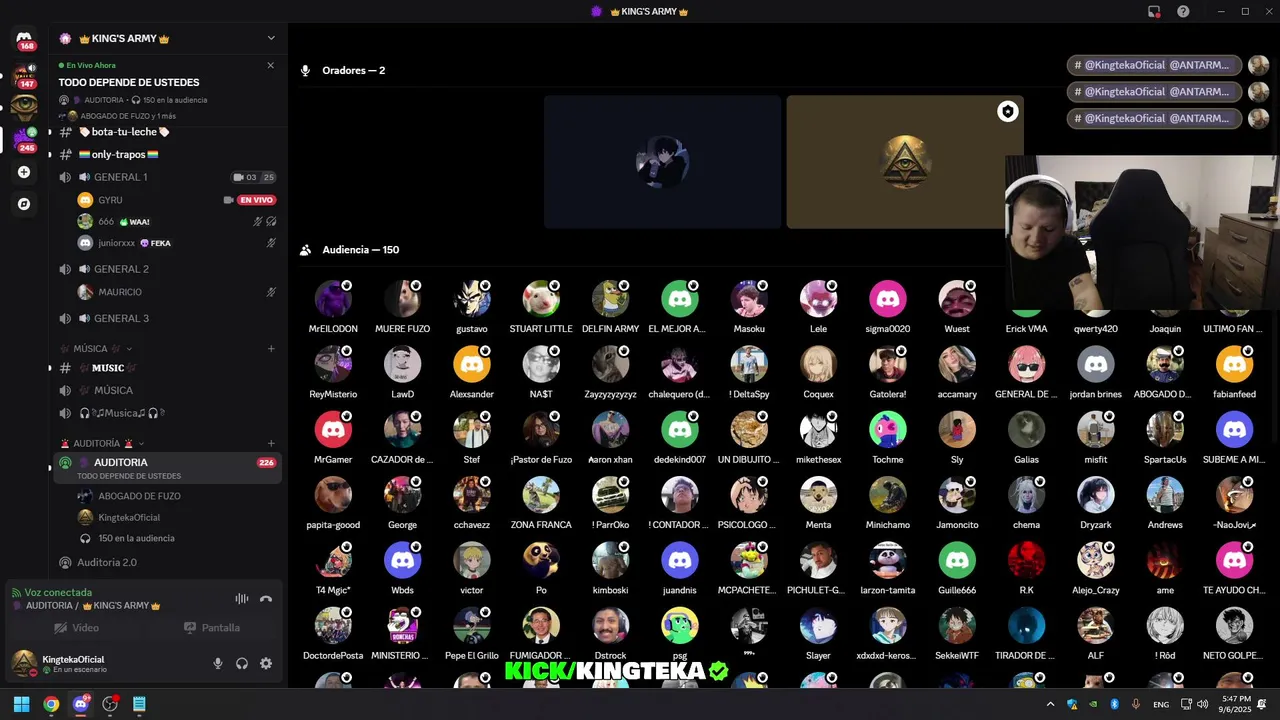The width and height of the screenshot is (1280, 720).
Task: Open the Discord inbox icon in title bar
Action: click(x=1154, y=11)
